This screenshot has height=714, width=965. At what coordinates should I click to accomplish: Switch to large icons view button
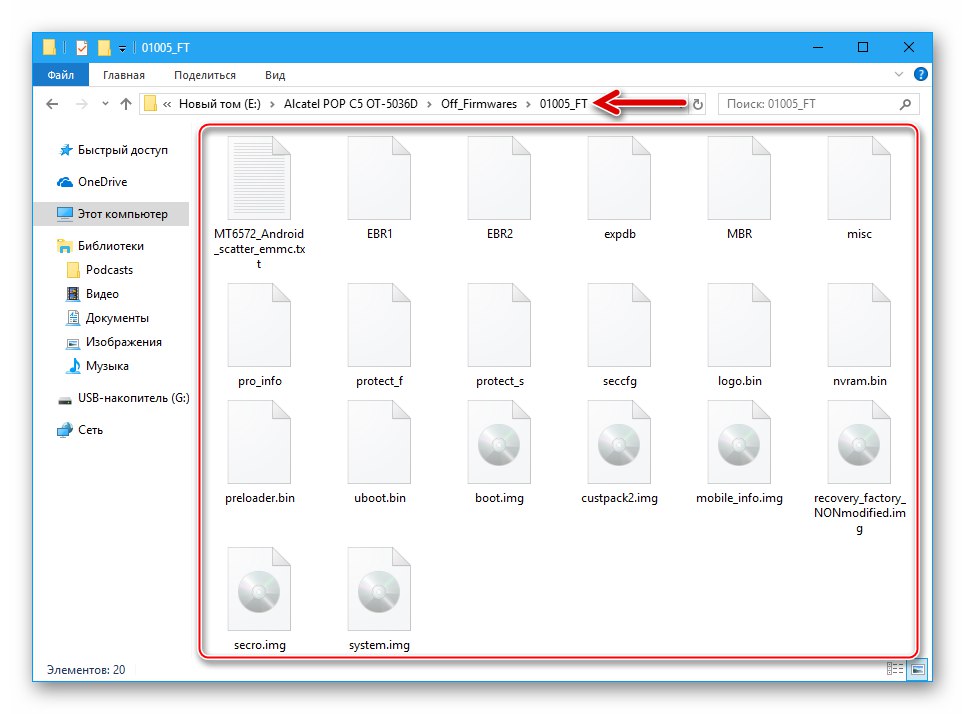[918, 669]
